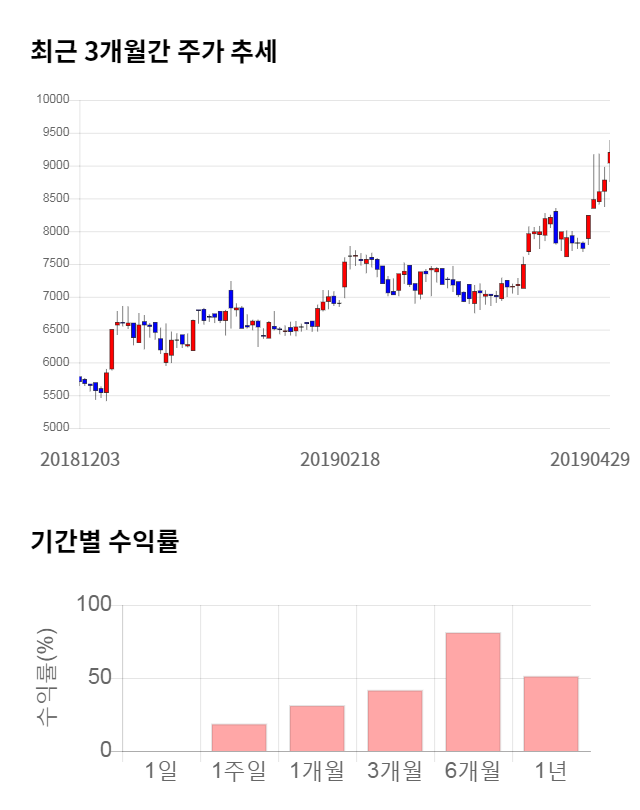Select the 6개월 x-axis label
Screen dimensions: 640x810
coord(473,771)
